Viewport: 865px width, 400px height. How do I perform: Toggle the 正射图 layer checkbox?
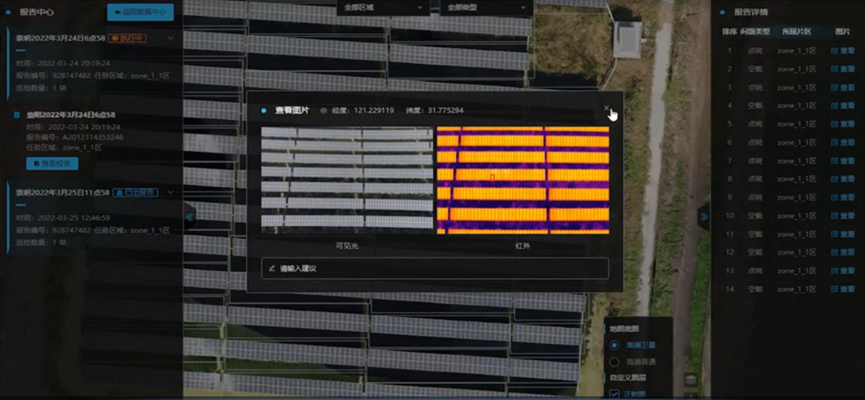(x=614, y=394)
